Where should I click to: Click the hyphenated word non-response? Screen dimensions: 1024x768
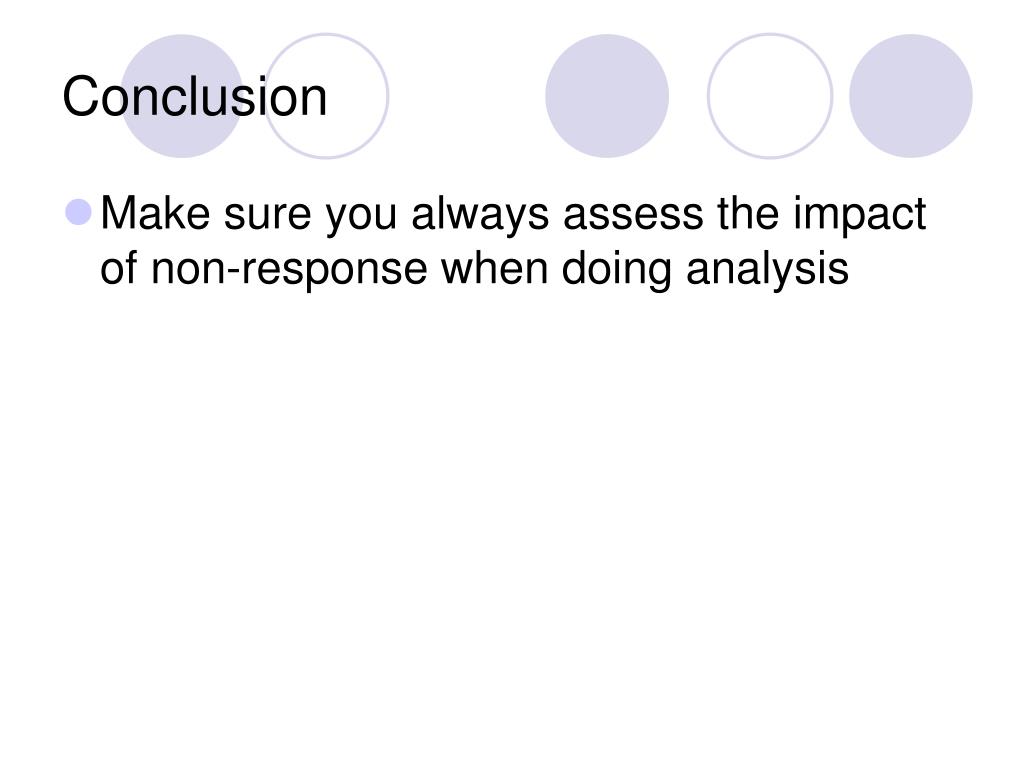pos(289,270)
